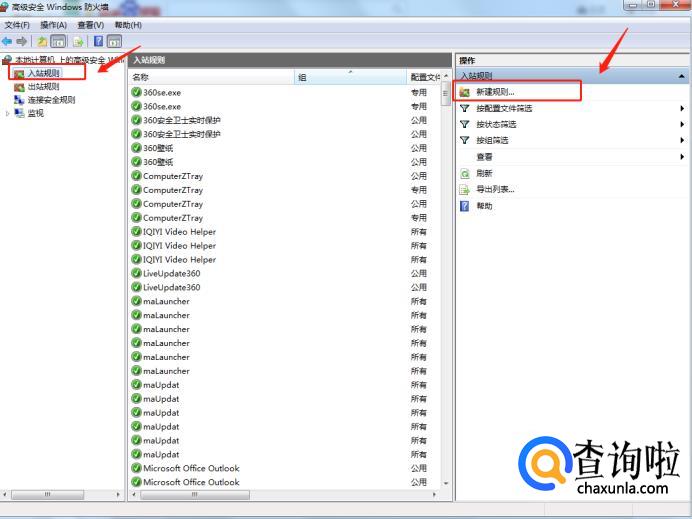Toggle the console tree pane icon
The image size is (692, 519).
tap(58, 41)
